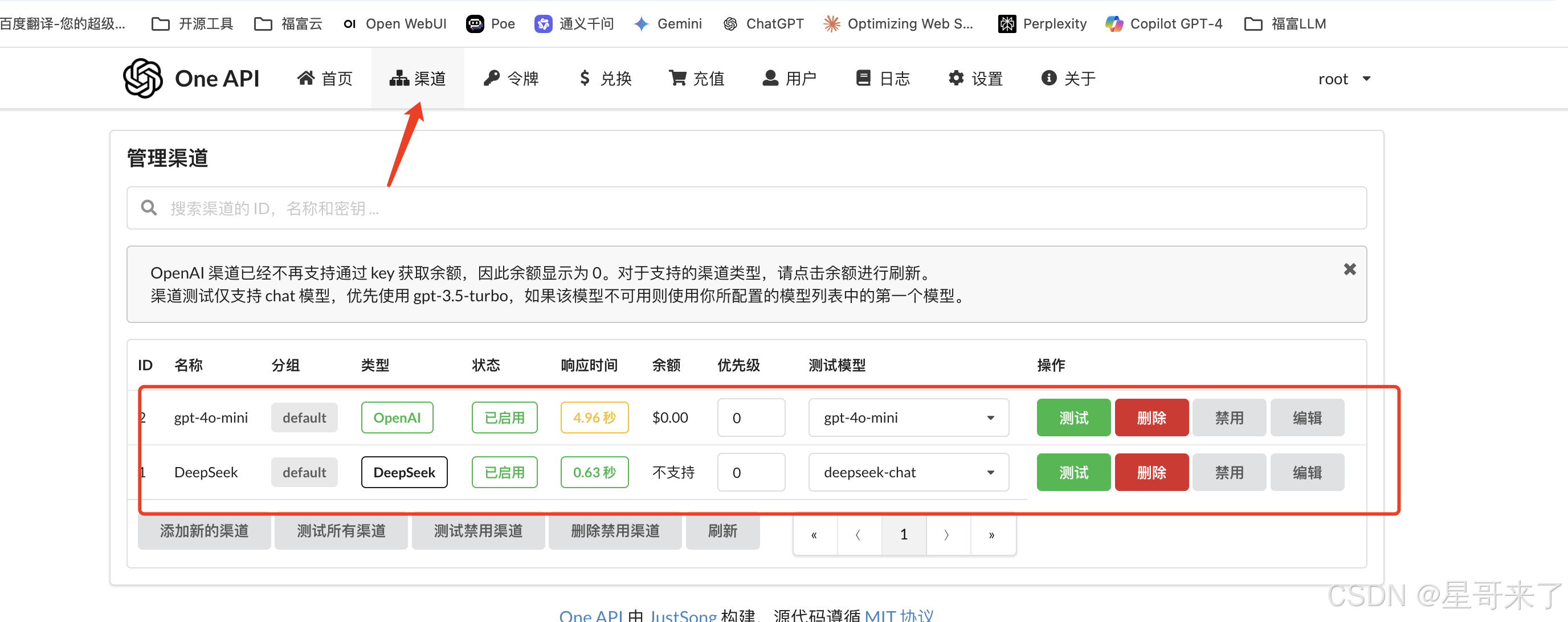Toggle the 已启用 status of gpt-4o-mini
The height and width of the screenshot is (622, 1568).
(x=504, y=418)
